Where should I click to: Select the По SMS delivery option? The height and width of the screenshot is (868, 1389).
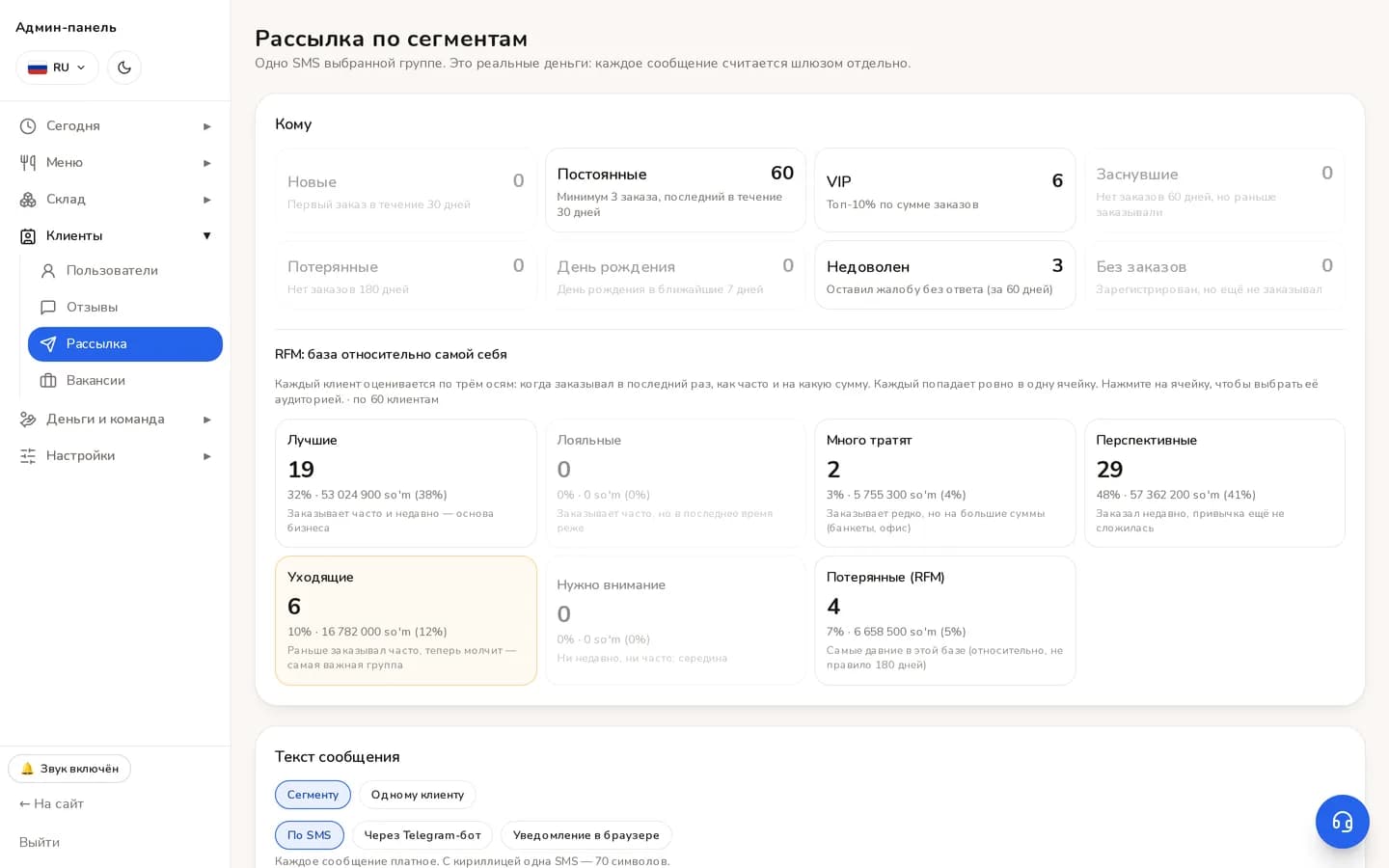310,835
